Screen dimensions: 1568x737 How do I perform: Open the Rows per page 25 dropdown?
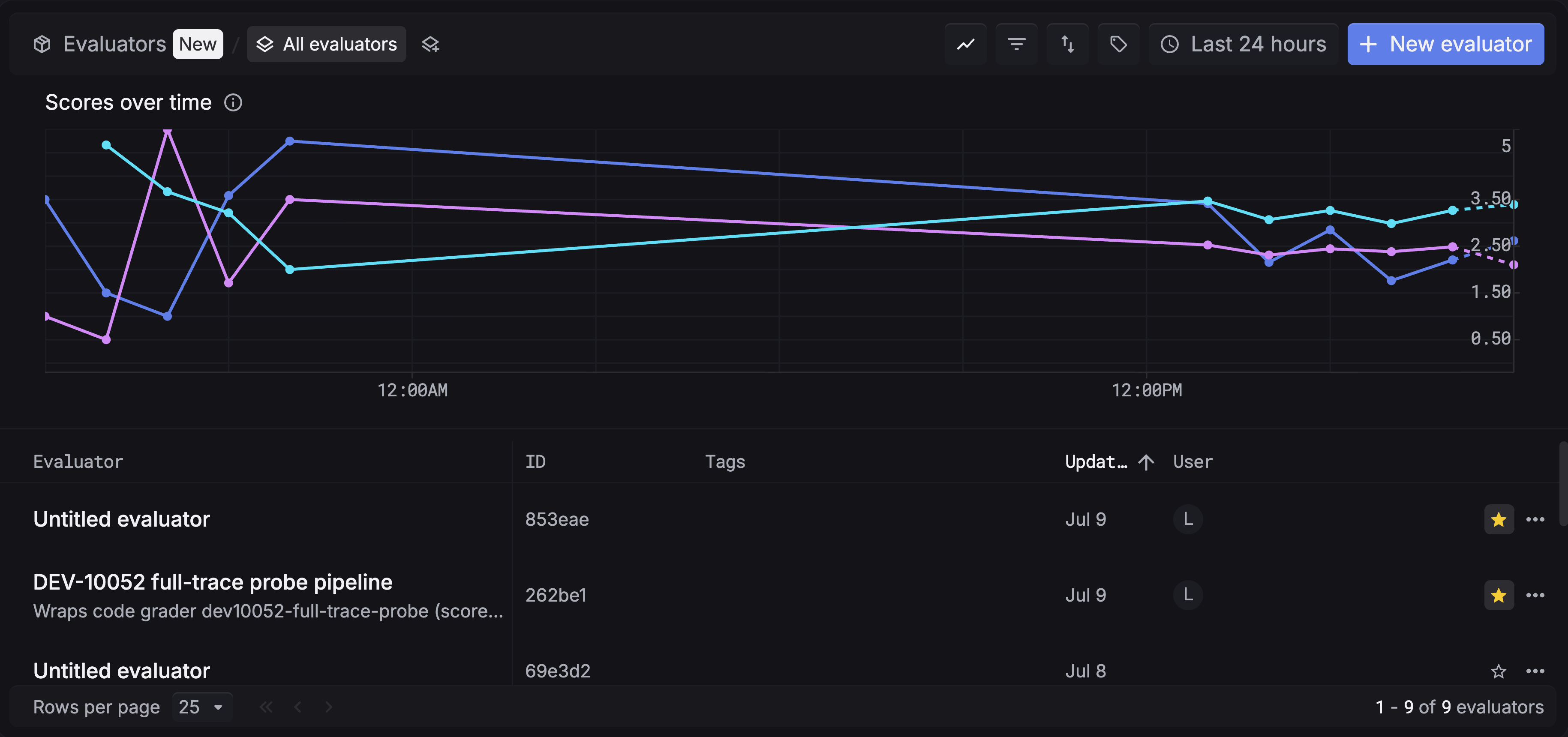202,707
